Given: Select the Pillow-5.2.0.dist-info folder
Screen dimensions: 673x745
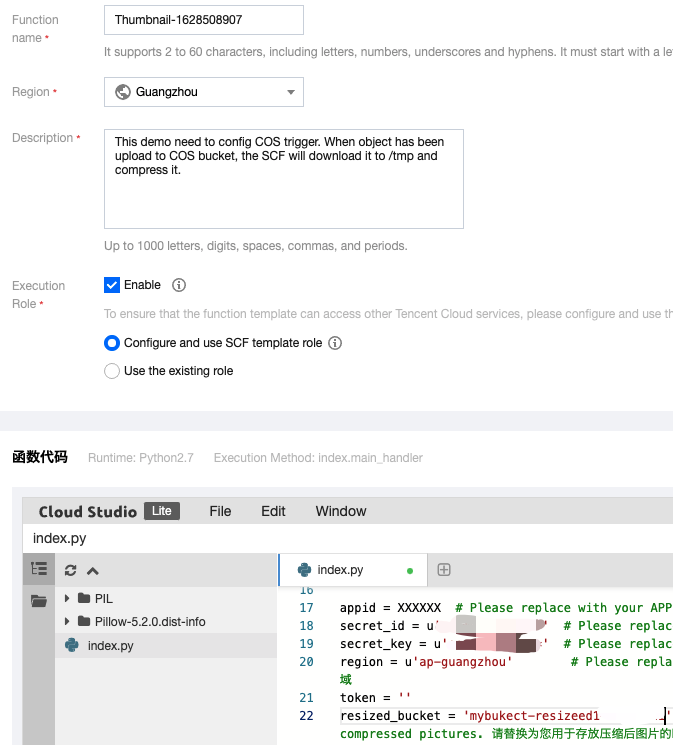Looking at the screenshot, I should [150, 621].
